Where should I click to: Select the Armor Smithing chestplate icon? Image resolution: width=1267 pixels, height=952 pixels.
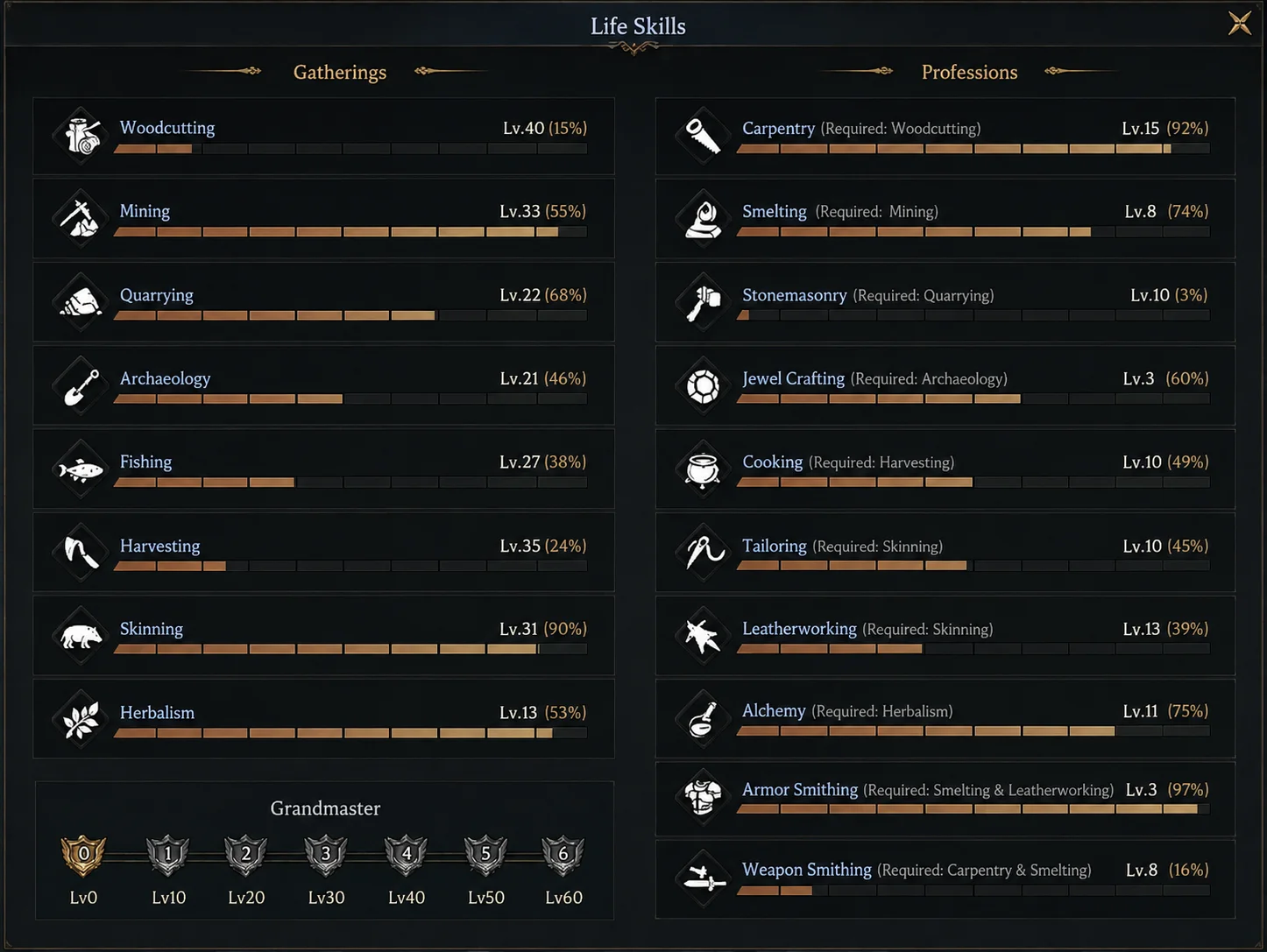click(703, 796)
